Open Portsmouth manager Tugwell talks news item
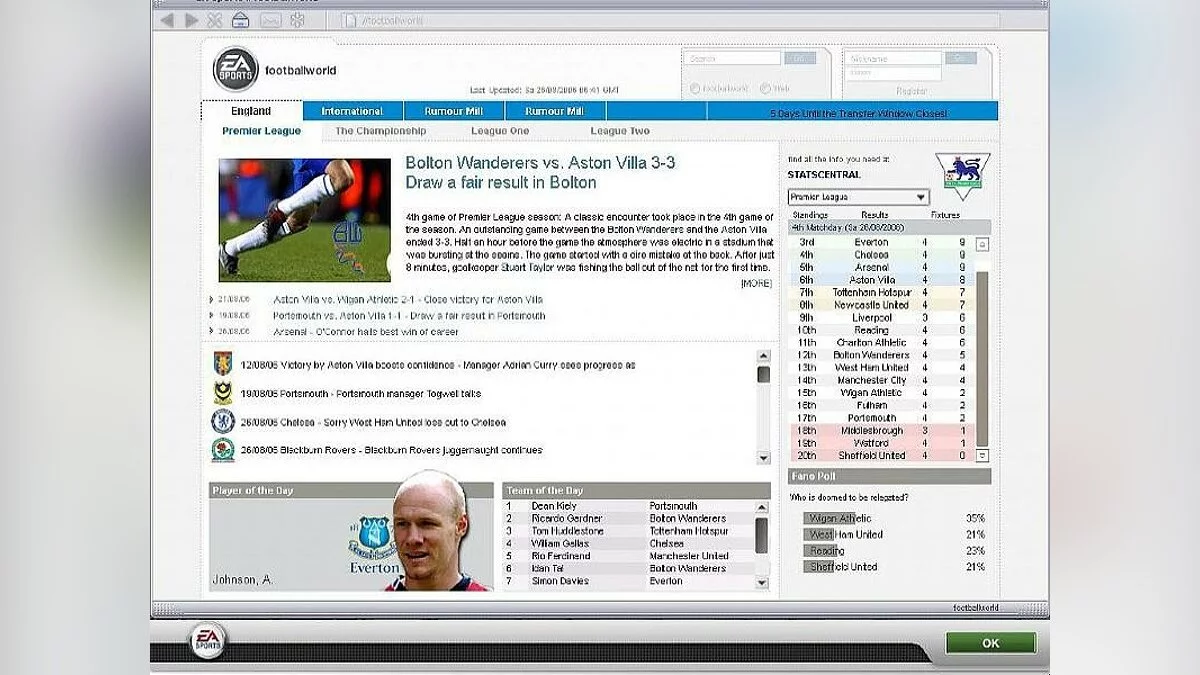This screenshot has height=675, width=1200. click(360, 394)
